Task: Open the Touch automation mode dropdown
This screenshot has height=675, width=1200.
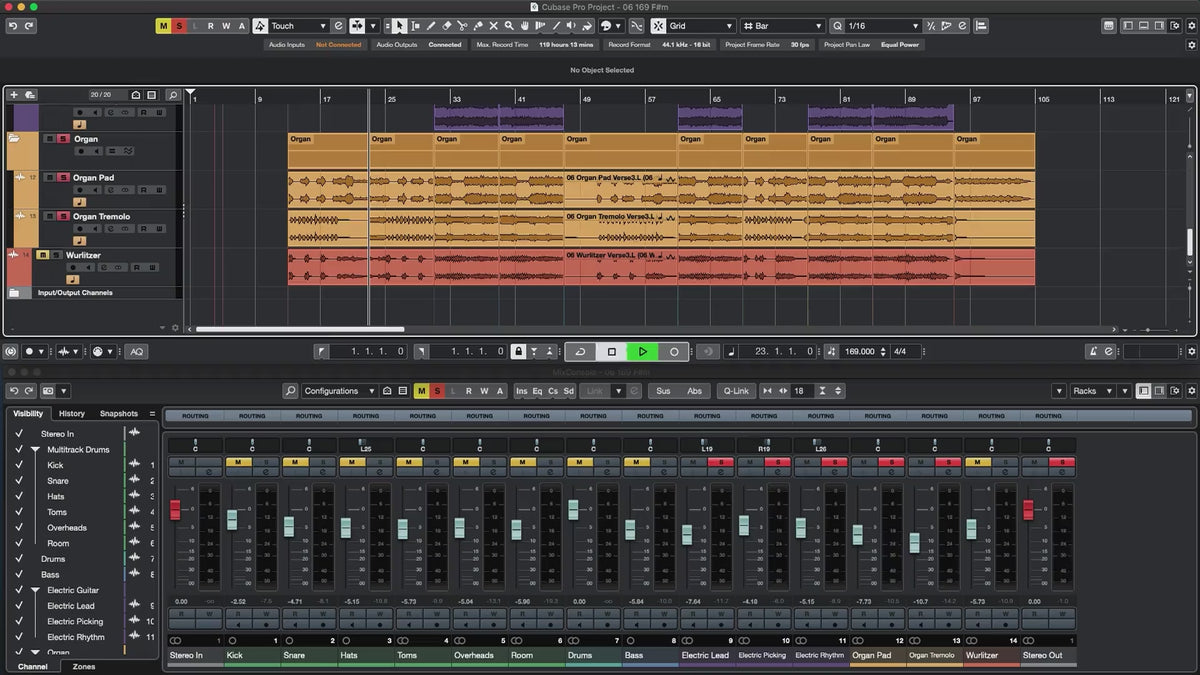Action: 298,26
